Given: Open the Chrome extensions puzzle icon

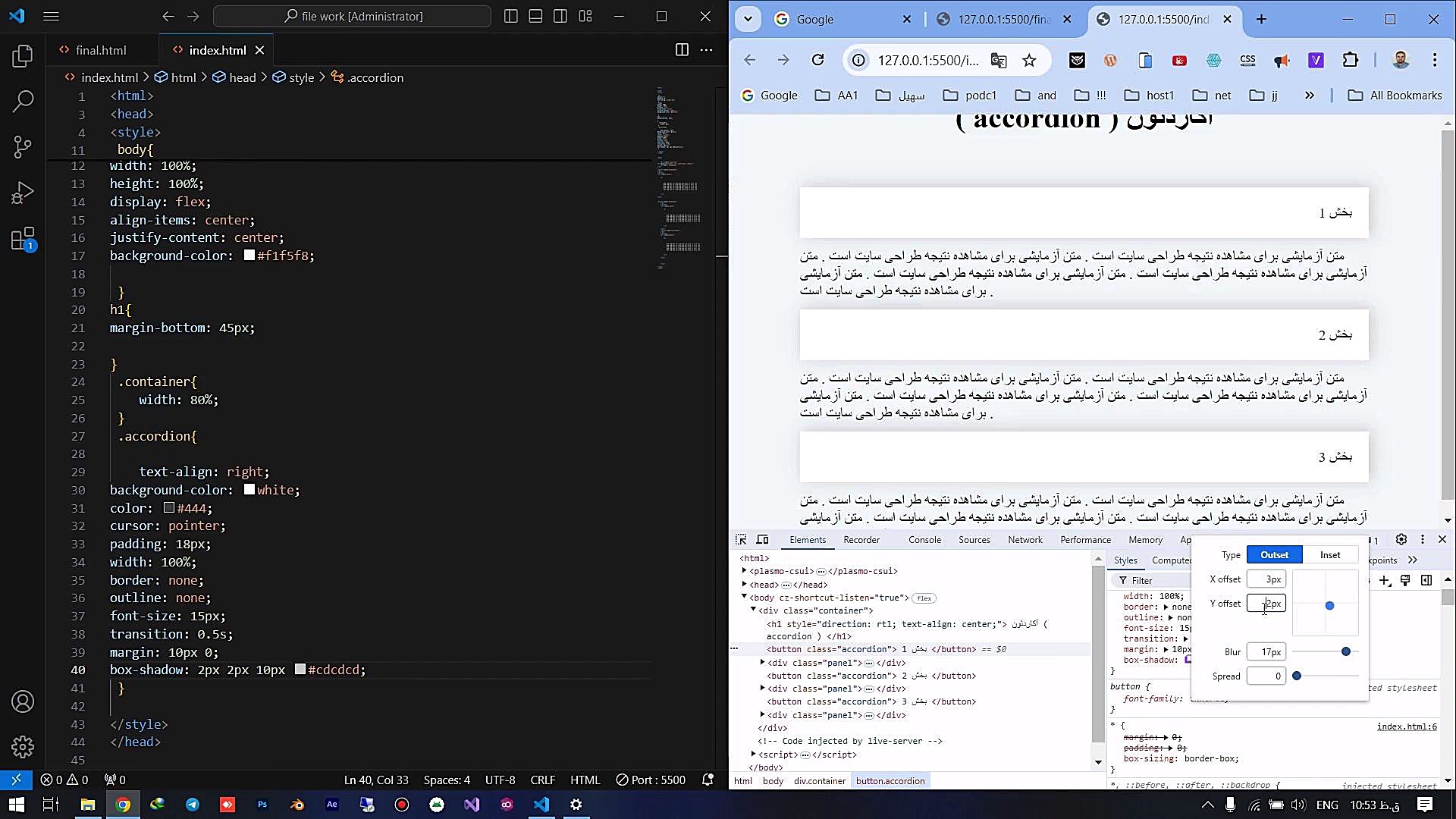Looking at the screenshot, I should tap(1351, 60).
